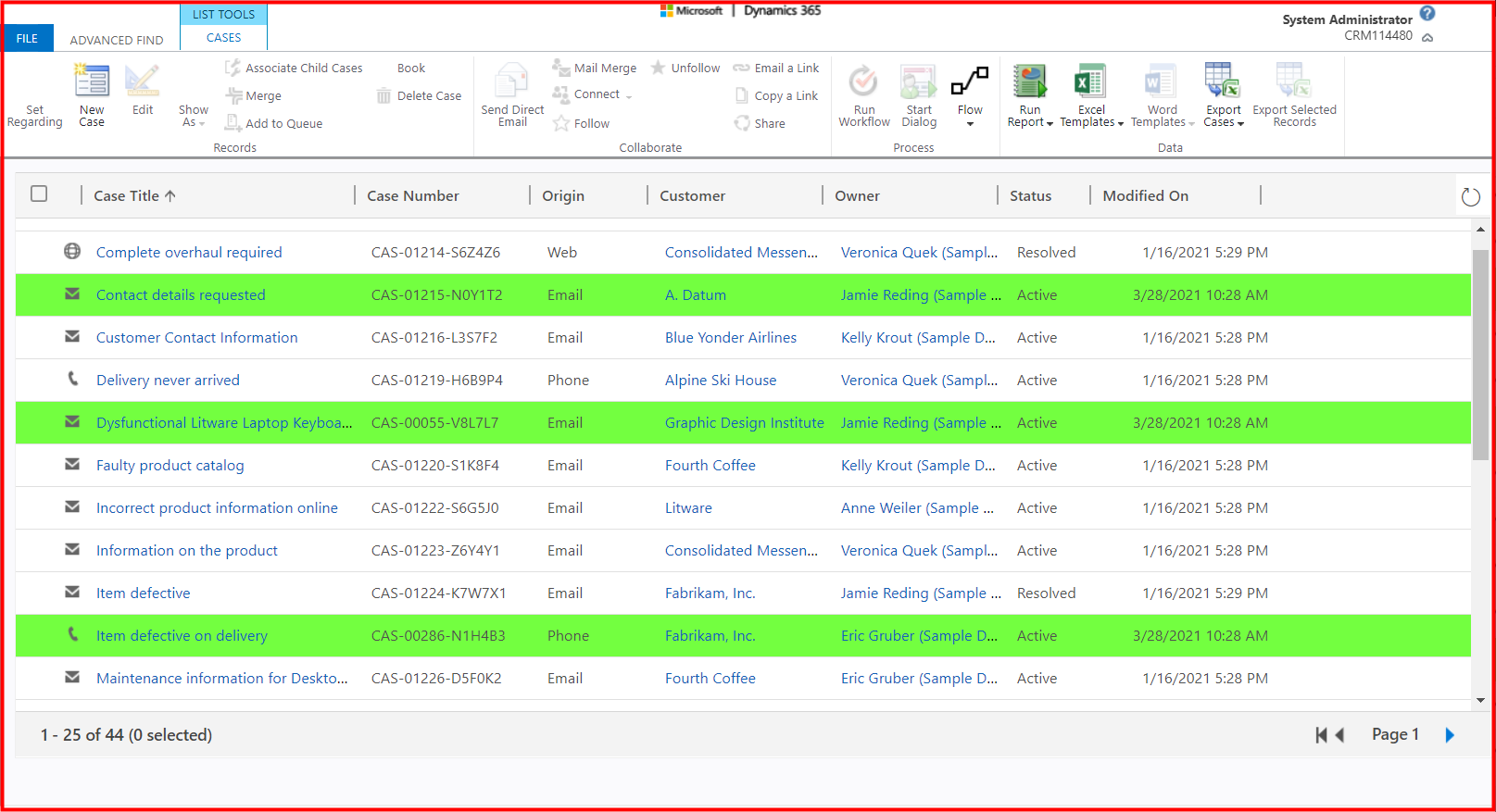Click Email a Link
The width and height of the screenshot is (1496, 812).
(x=776, y=68)
